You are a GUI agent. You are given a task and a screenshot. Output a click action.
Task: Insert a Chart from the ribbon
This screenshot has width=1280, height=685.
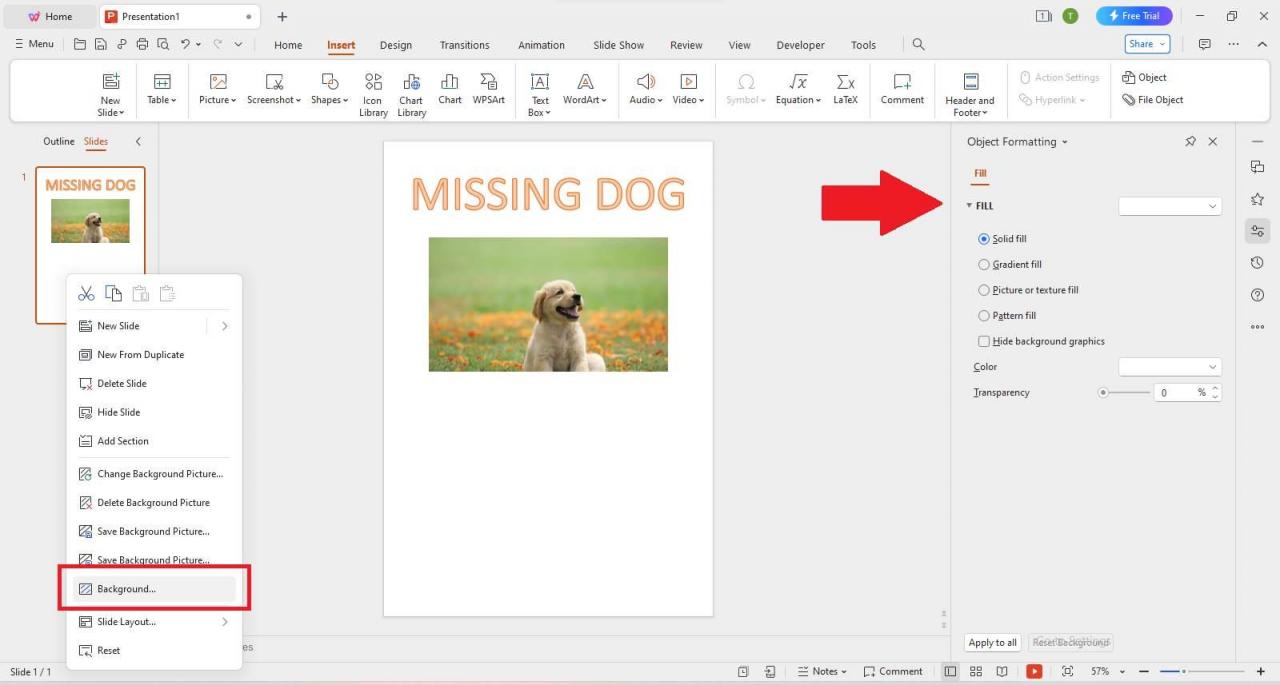[449, 90]
